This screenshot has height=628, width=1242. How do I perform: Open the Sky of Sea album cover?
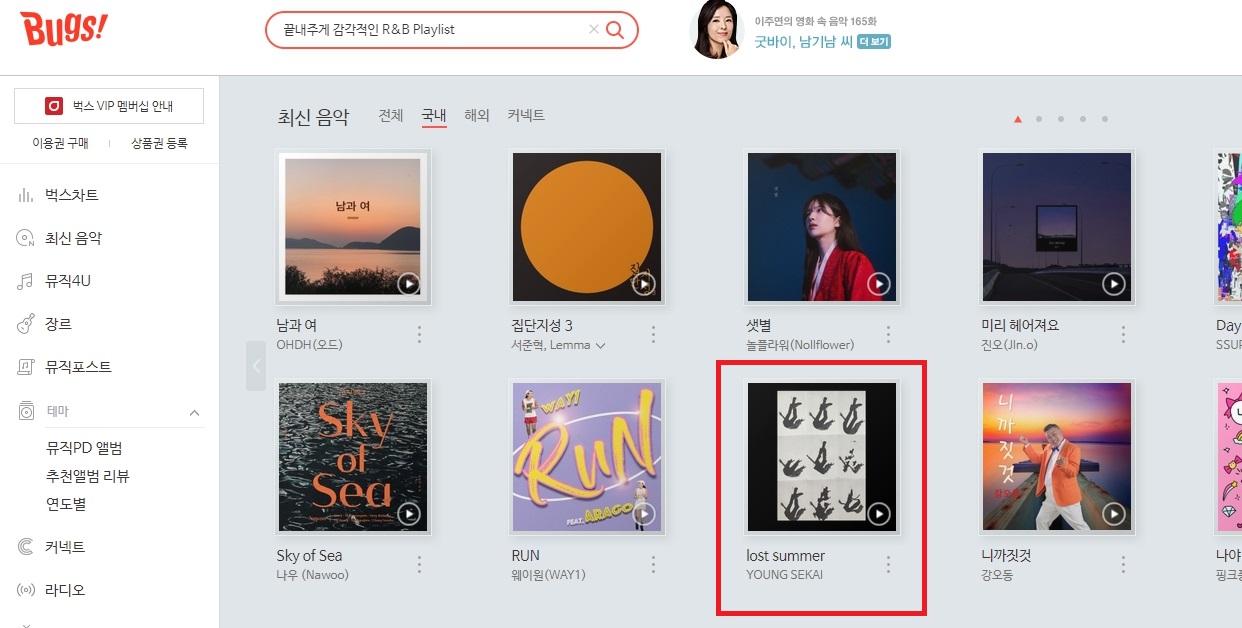pyautogui.click(x=353, y=457)
